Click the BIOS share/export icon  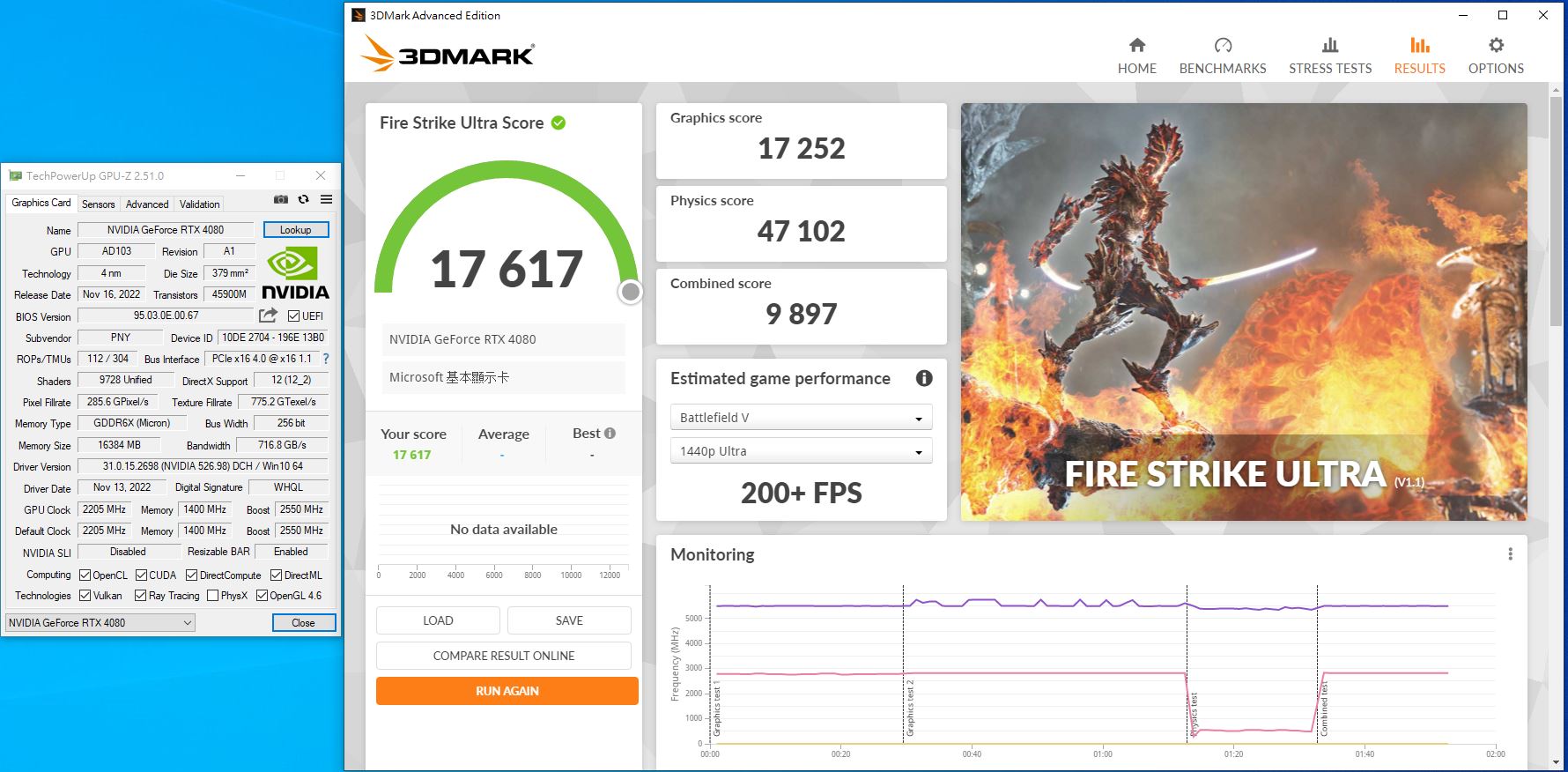coord(268,315)
